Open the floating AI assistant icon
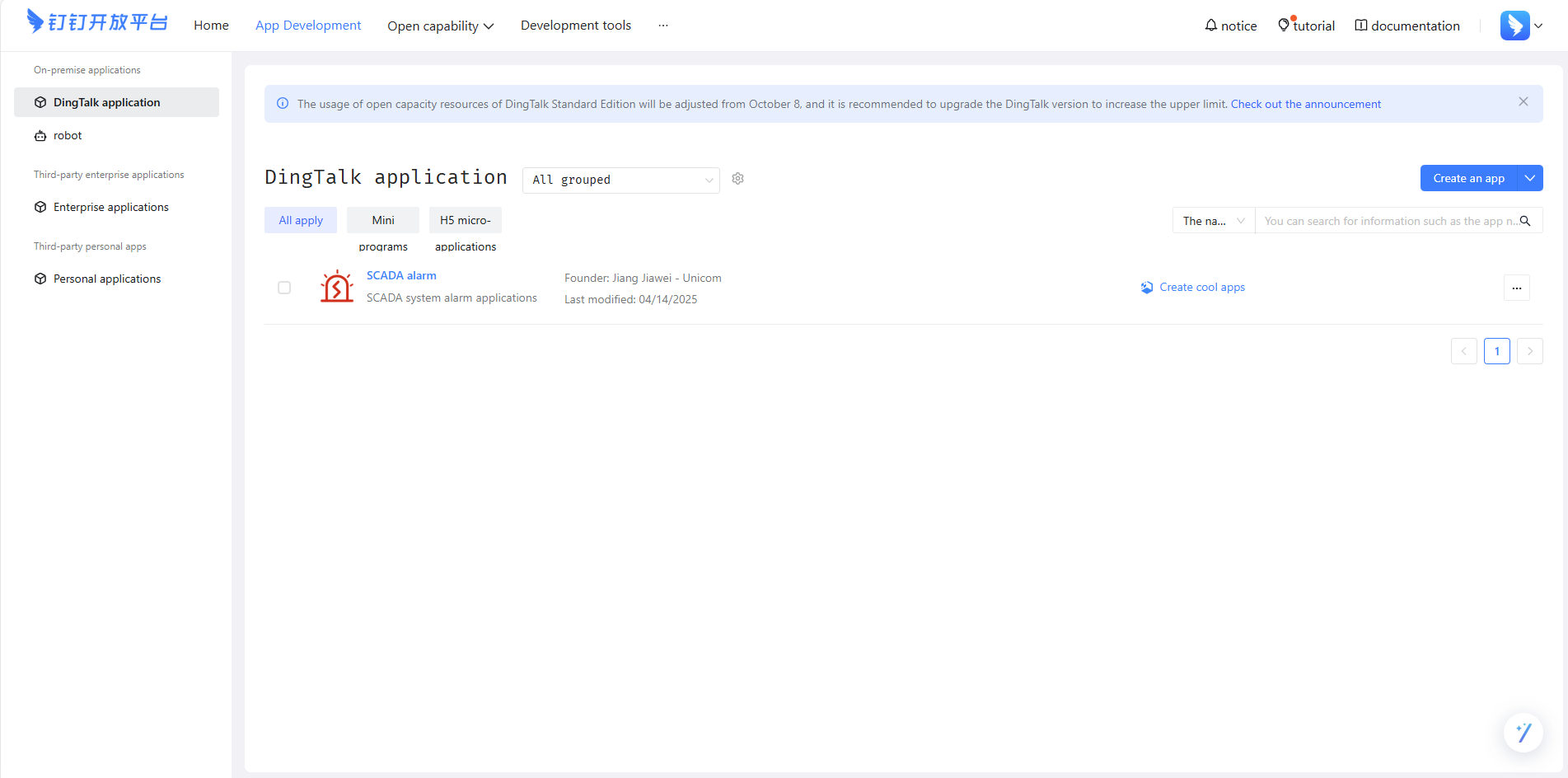 point(1523,732)
